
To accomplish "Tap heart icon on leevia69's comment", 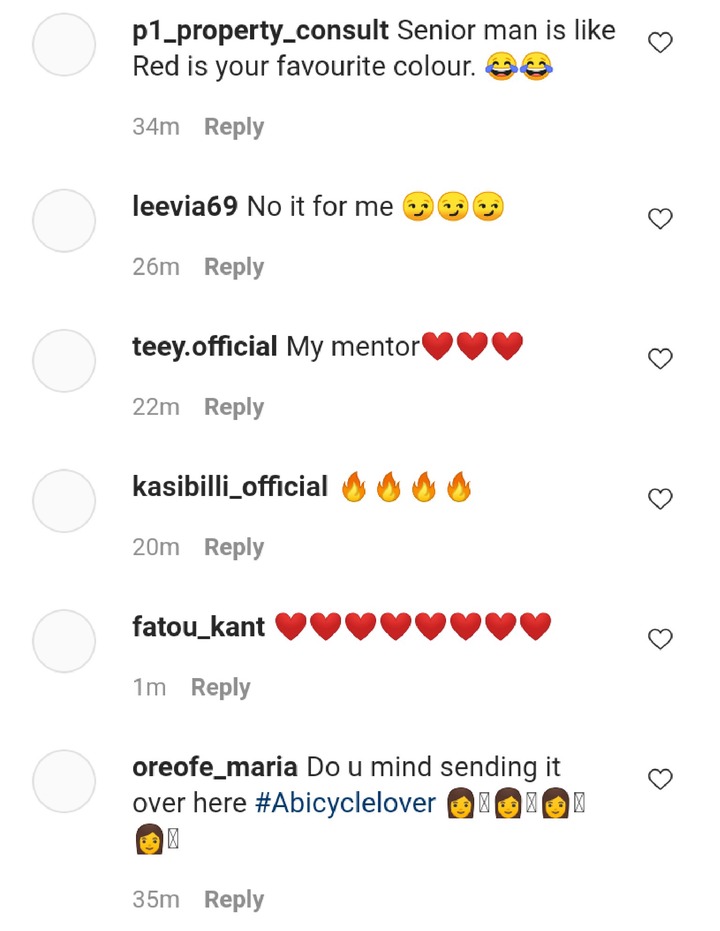I will point(659,218).
